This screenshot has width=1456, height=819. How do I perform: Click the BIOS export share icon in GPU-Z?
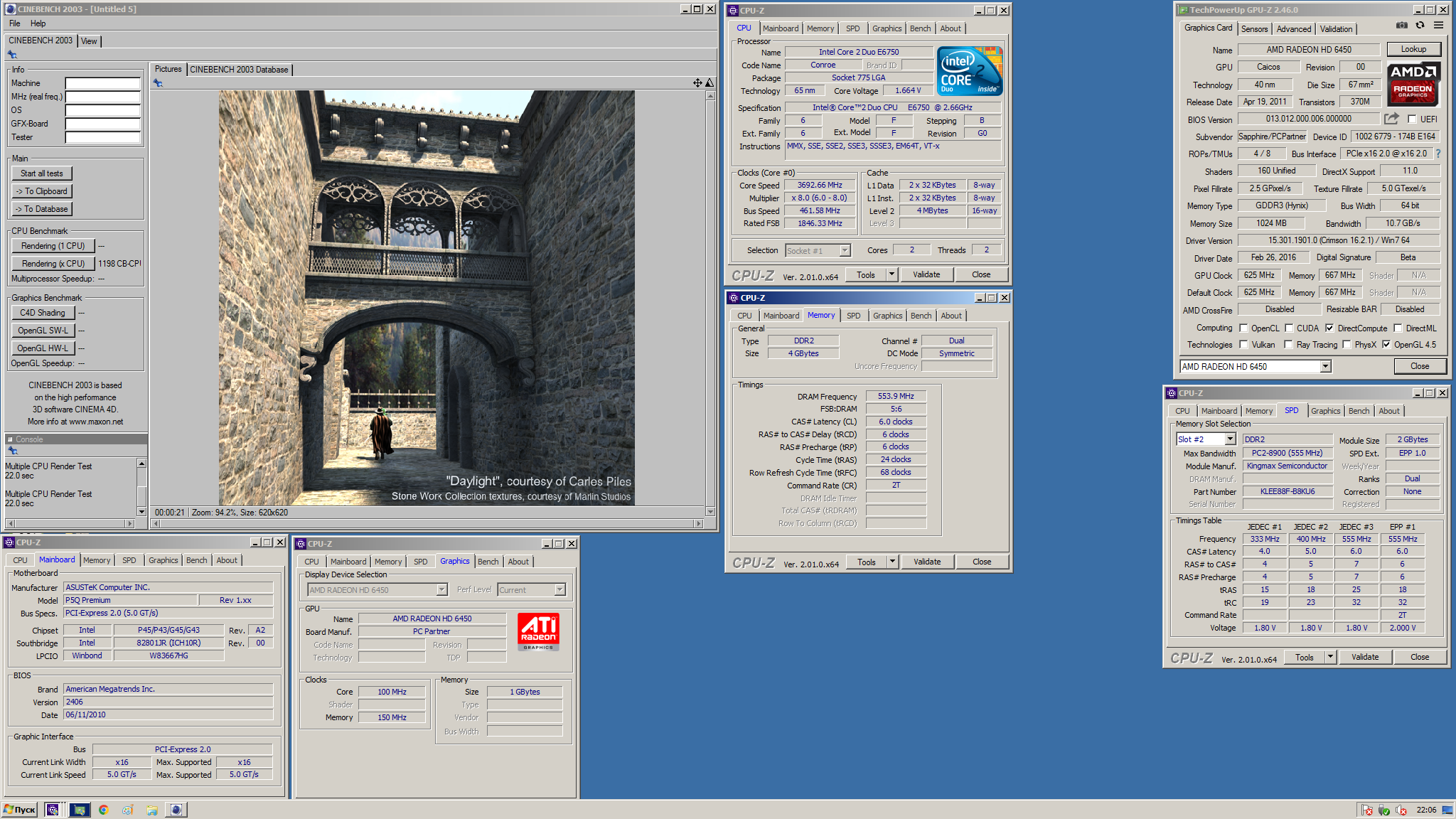1391,119
